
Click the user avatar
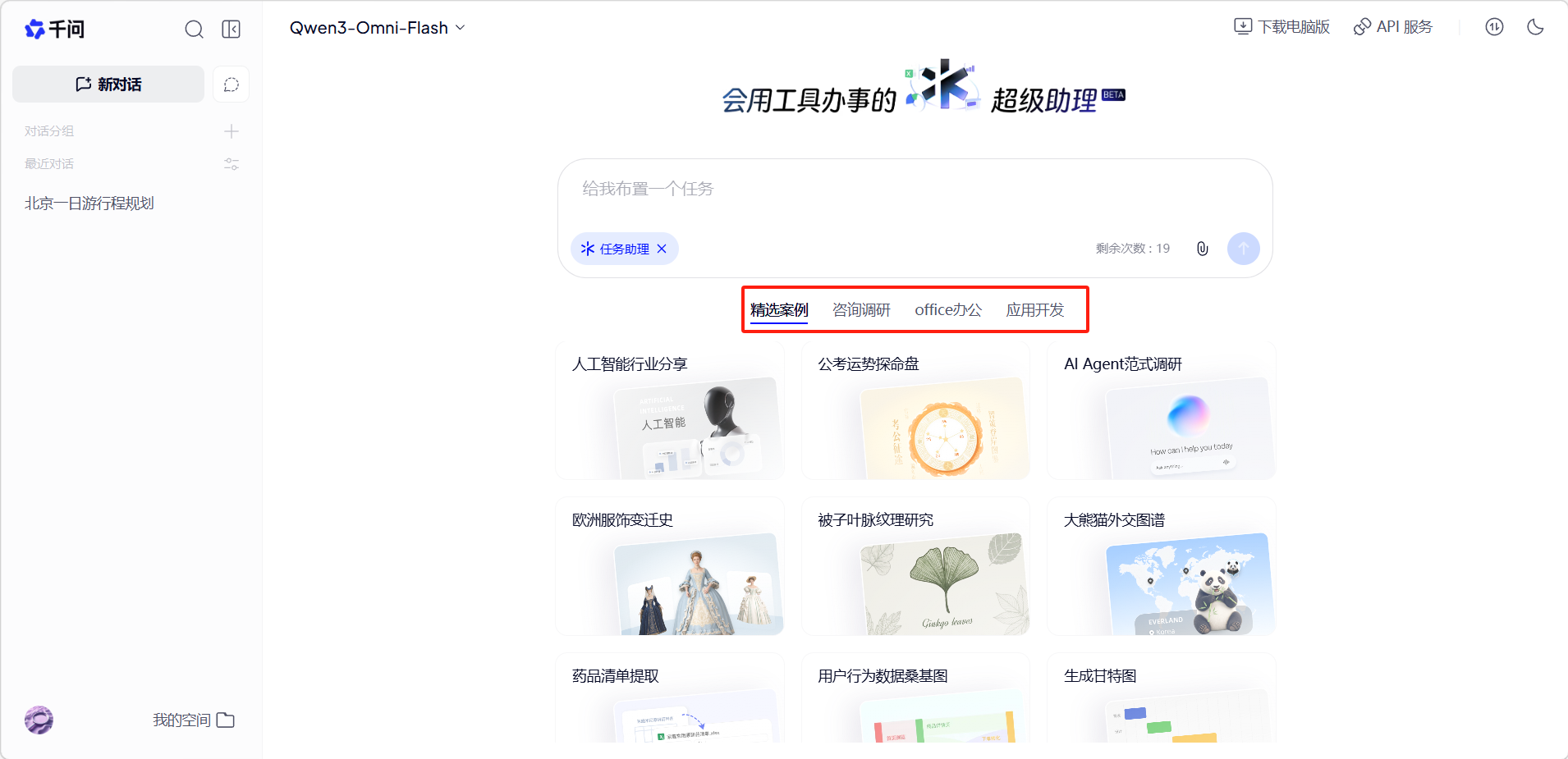tap(39, 720)
